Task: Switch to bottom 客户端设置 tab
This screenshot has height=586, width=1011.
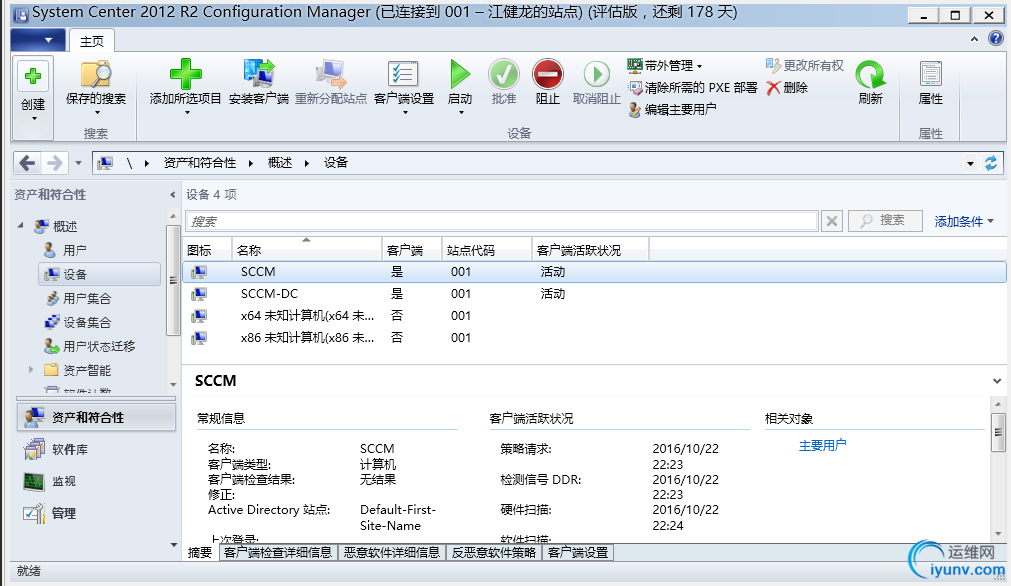Action: pyautogui.click(x=578, y=552)
